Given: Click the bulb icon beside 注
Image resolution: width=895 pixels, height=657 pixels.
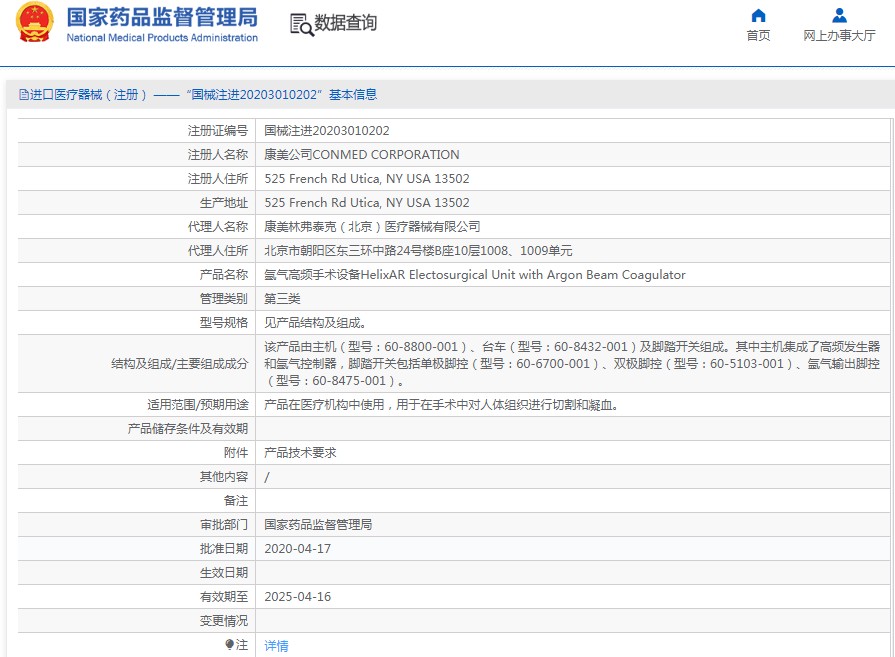Looking at the screenshot, I should [x=229, y=644].
